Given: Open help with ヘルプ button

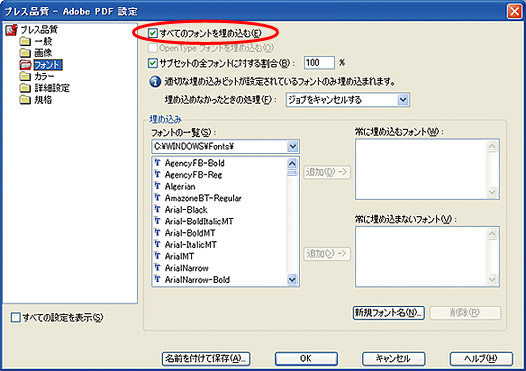Looking at the screenshot, I should click(x=481, y=359).
